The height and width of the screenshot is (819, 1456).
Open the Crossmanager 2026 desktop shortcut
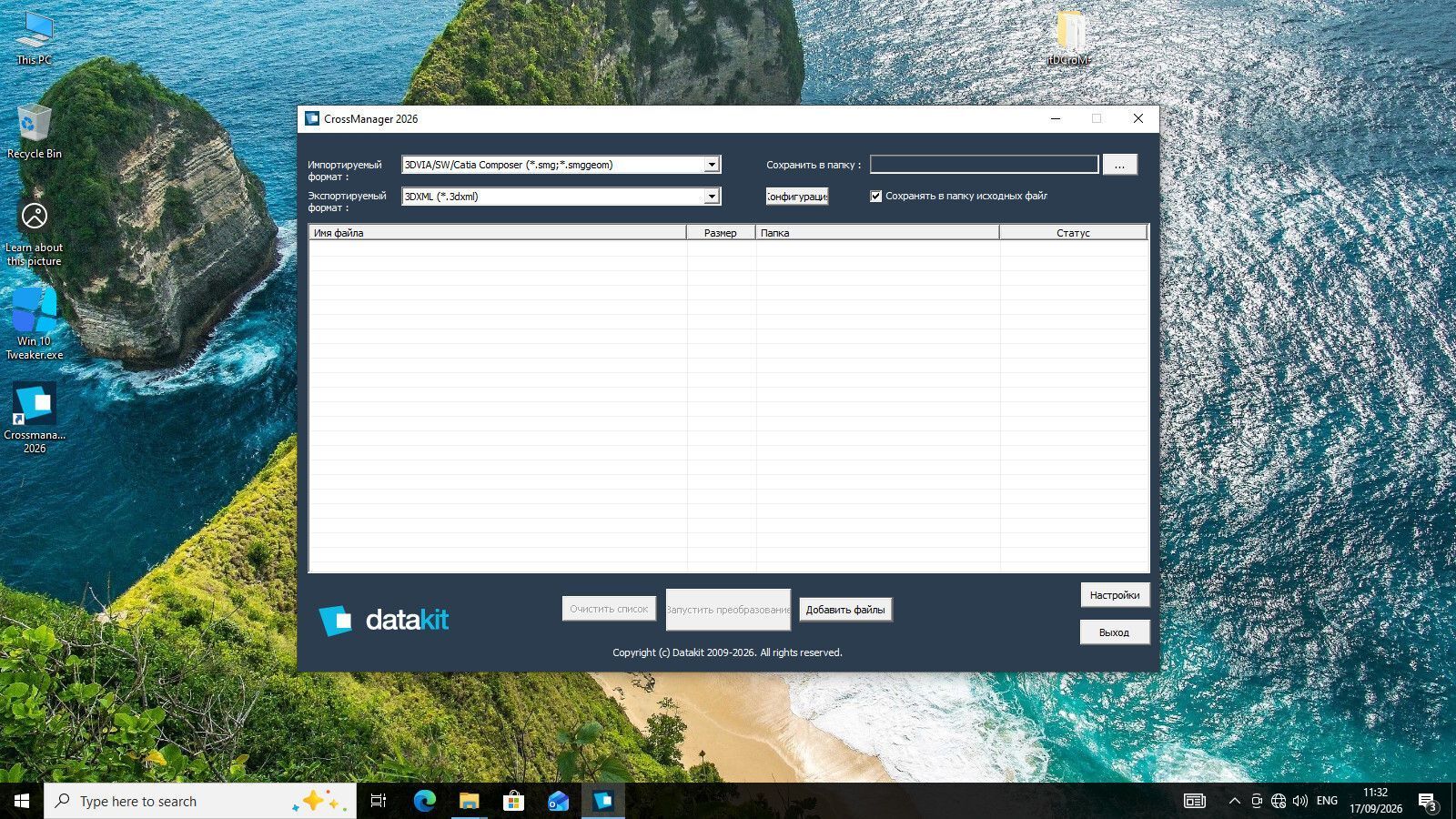pos(35,417)
